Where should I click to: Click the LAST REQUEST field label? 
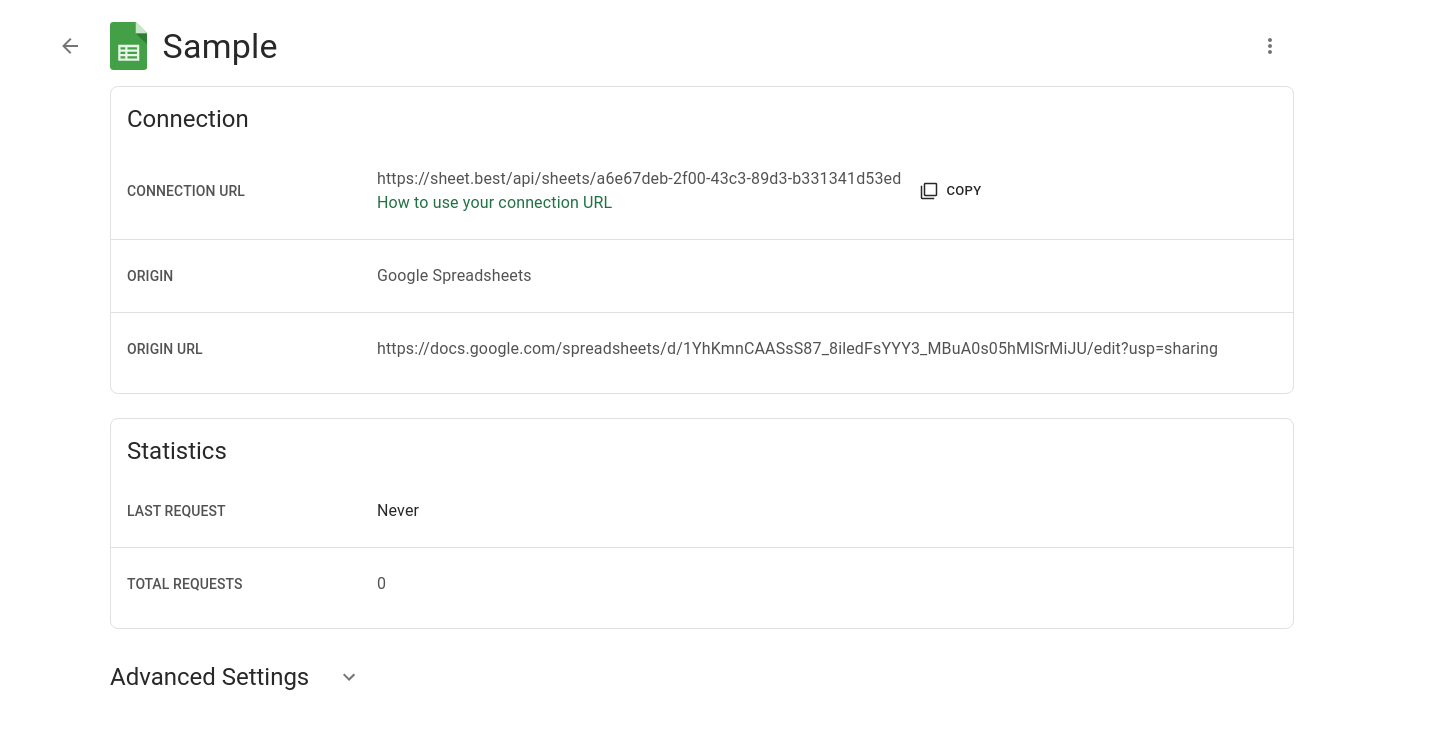tap(176, 511)
